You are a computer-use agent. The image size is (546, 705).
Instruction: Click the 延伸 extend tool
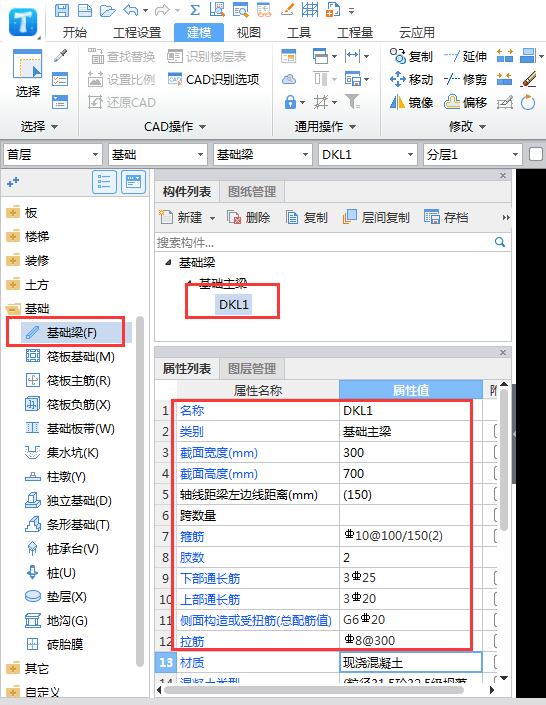465,56
